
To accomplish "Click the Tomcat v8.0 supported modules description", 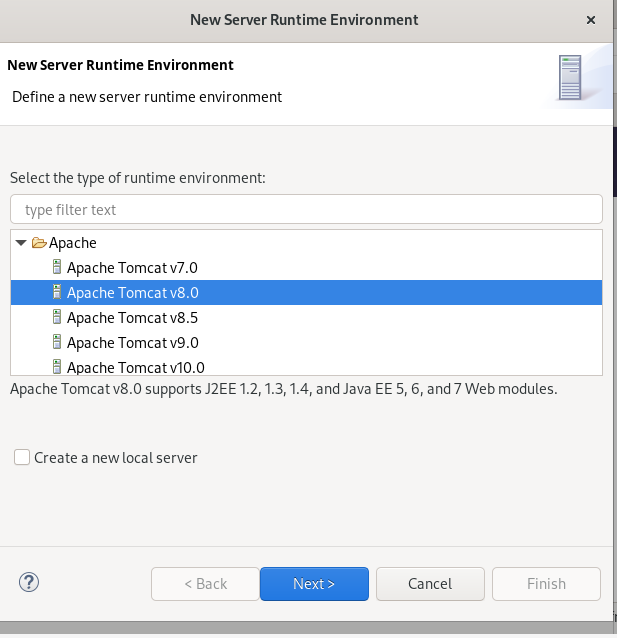I will 284,389.
